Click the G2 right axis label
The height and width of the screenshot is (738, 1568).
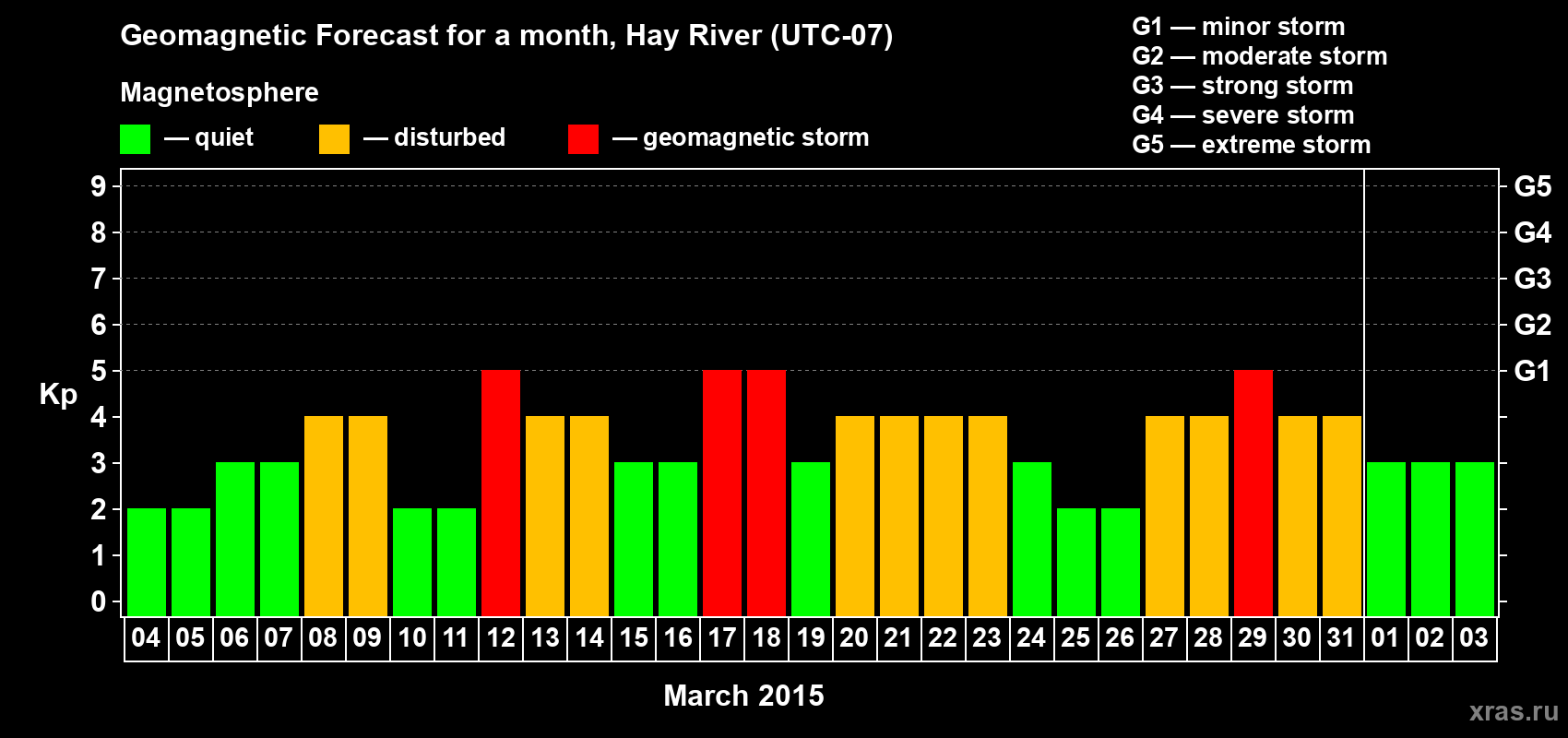[x=1533, y=325]
